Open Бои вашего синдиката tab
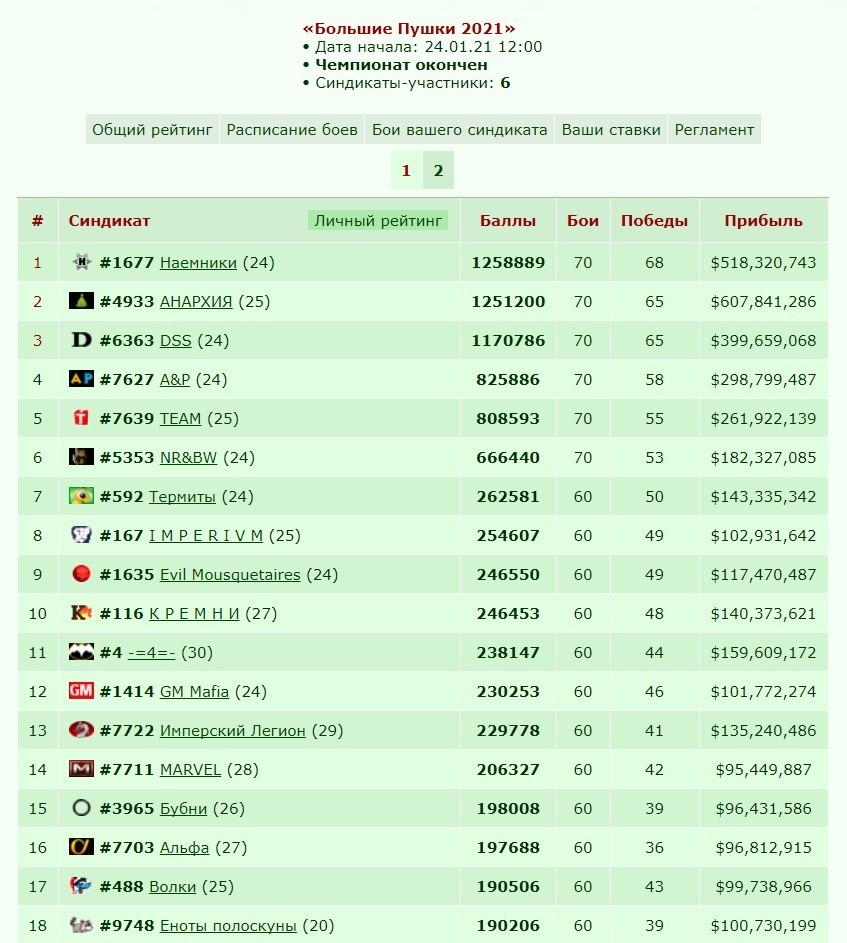The image size is (847, 943). [x=460, y=129]
